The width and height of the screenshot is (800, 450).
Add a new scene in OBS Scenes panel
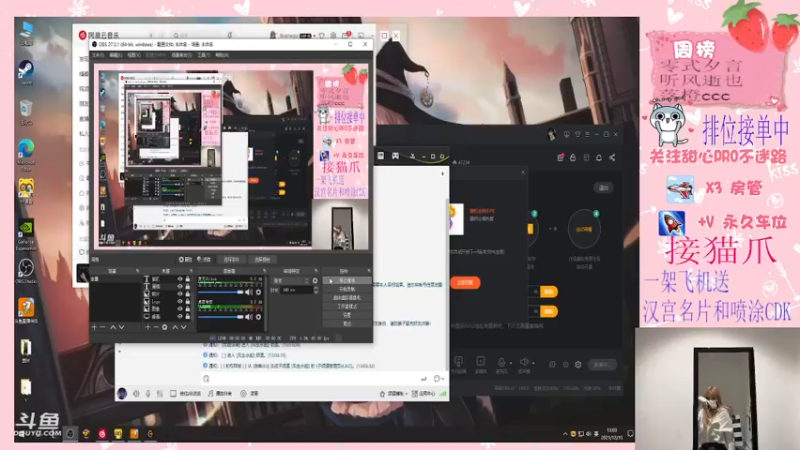[94, 327]
